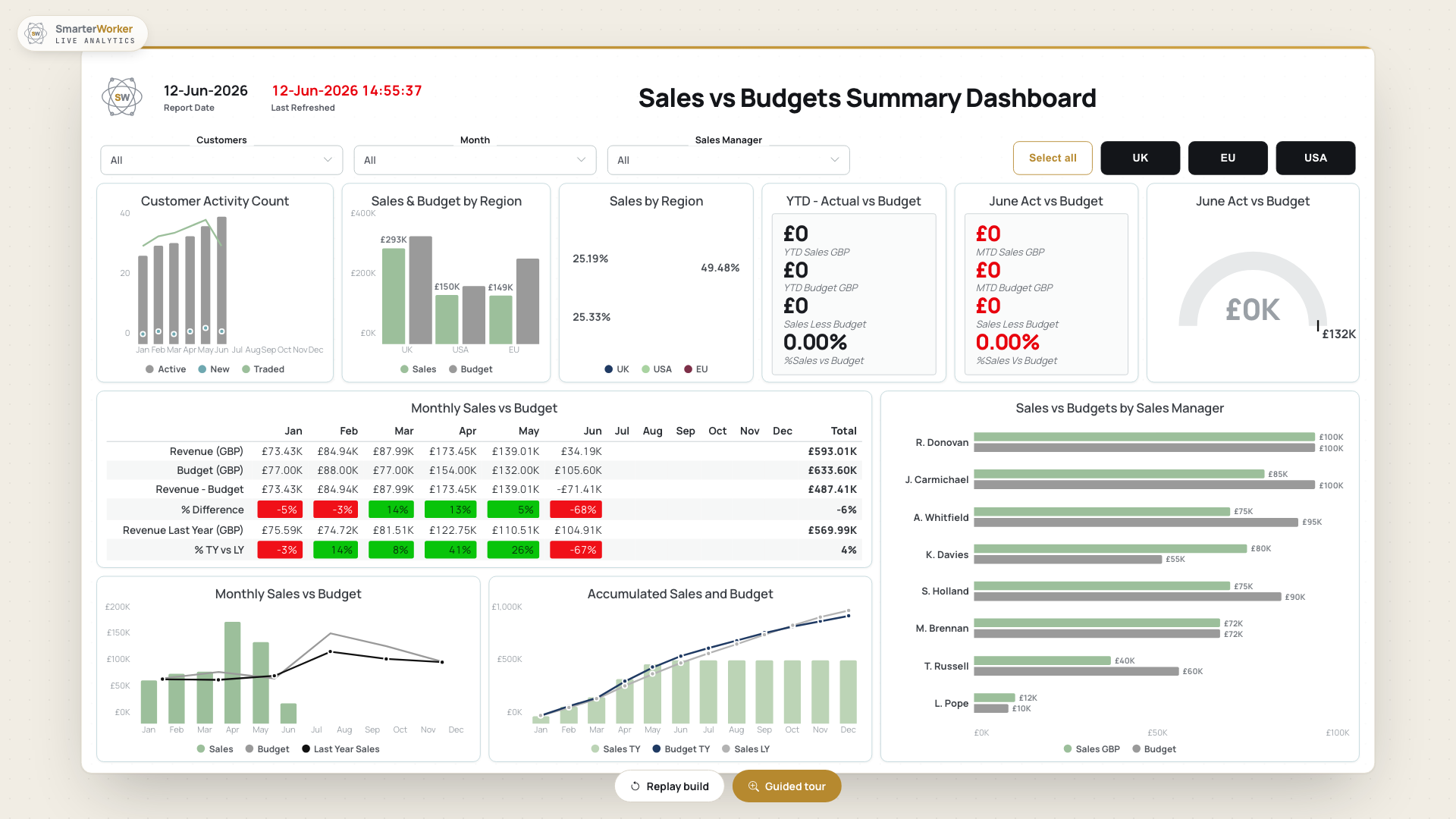The width and height of the screenshot is (1456, 819).
Task: Toggle Budget legend in Sales & Budget by Region
Action: 470,369
